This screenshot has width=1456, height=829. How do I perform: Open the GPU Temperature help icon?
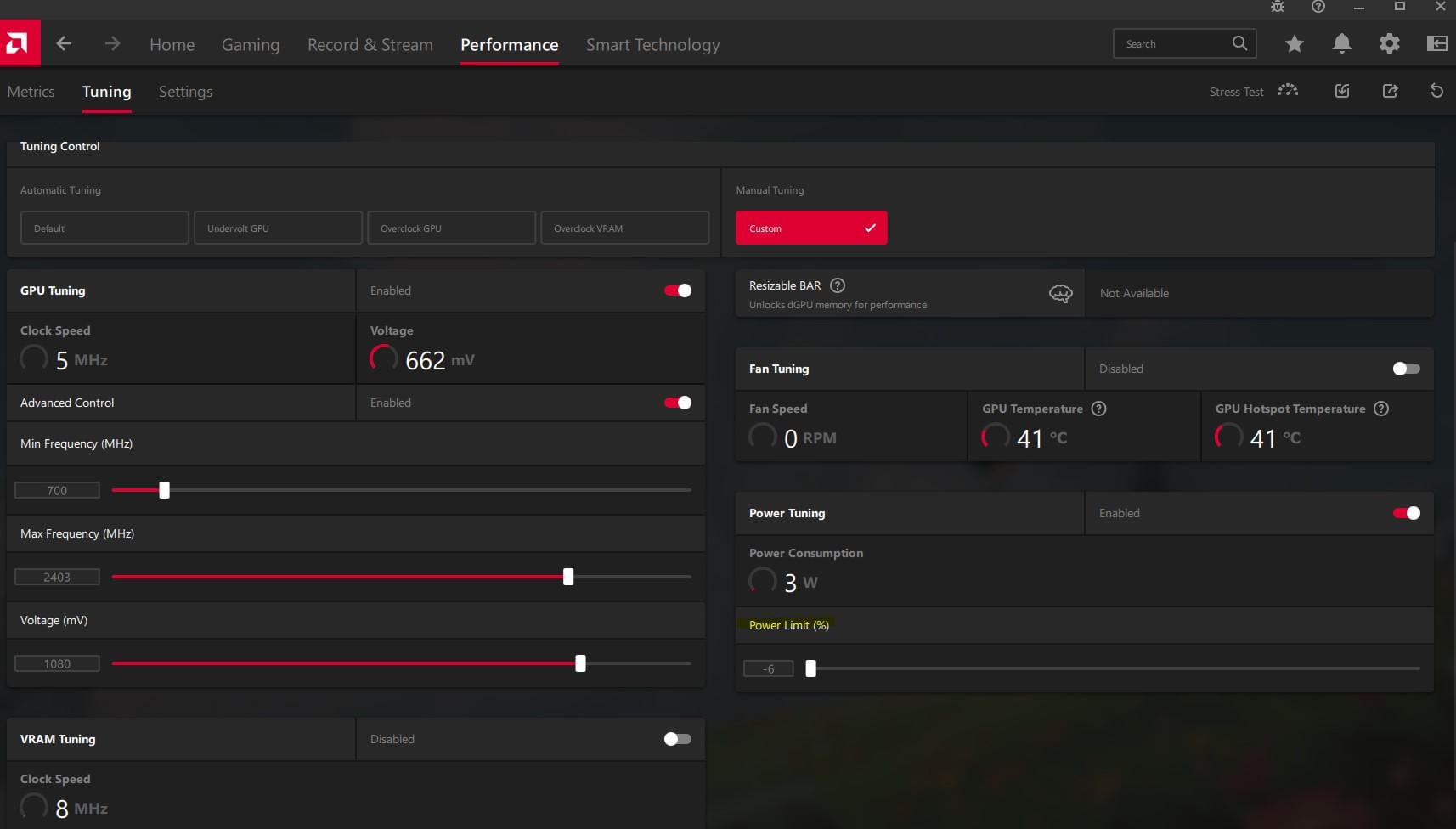pyautogui.click(x=1099, y=409)
